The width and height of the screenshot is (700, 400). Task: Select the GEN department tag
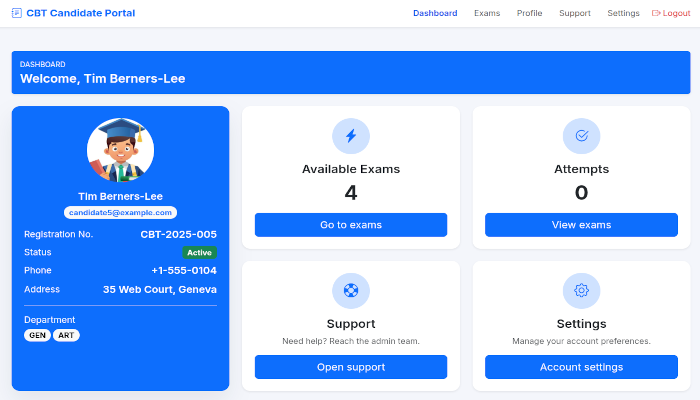37,335
